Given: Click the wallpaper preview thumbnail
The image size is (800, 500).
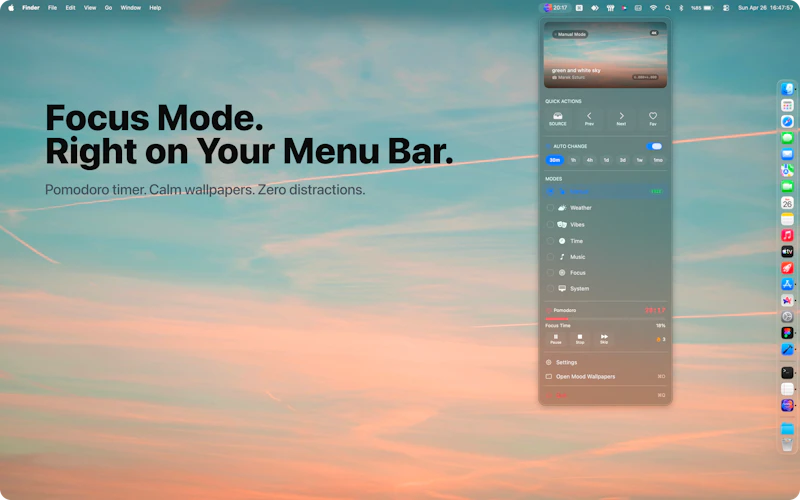Looking at the screenshot, I should [606, 55].
